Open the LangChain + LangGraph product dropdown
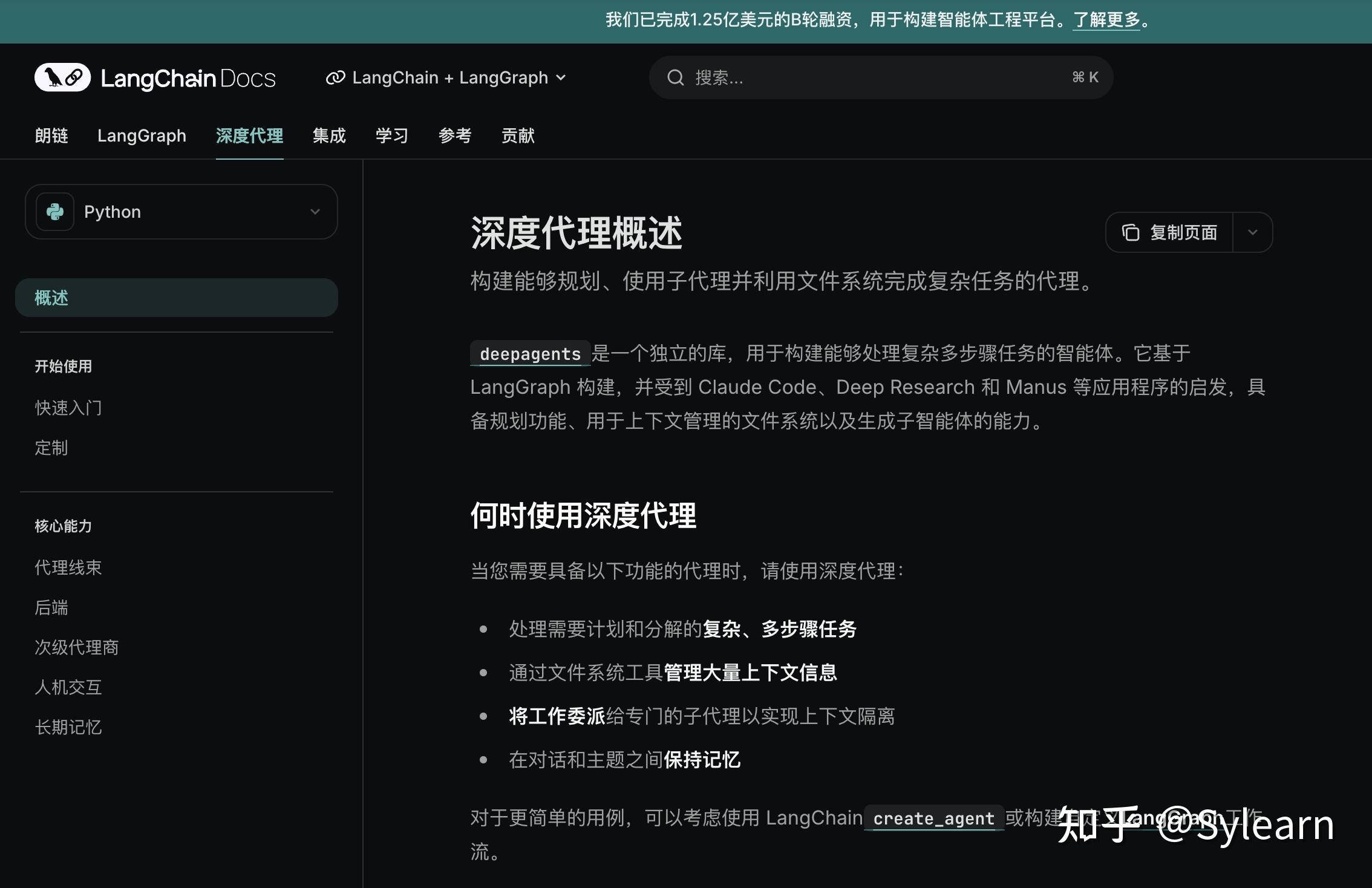The height and width of the screenshot is (888, 1372). pyautogui.click(x=446, y=77)
